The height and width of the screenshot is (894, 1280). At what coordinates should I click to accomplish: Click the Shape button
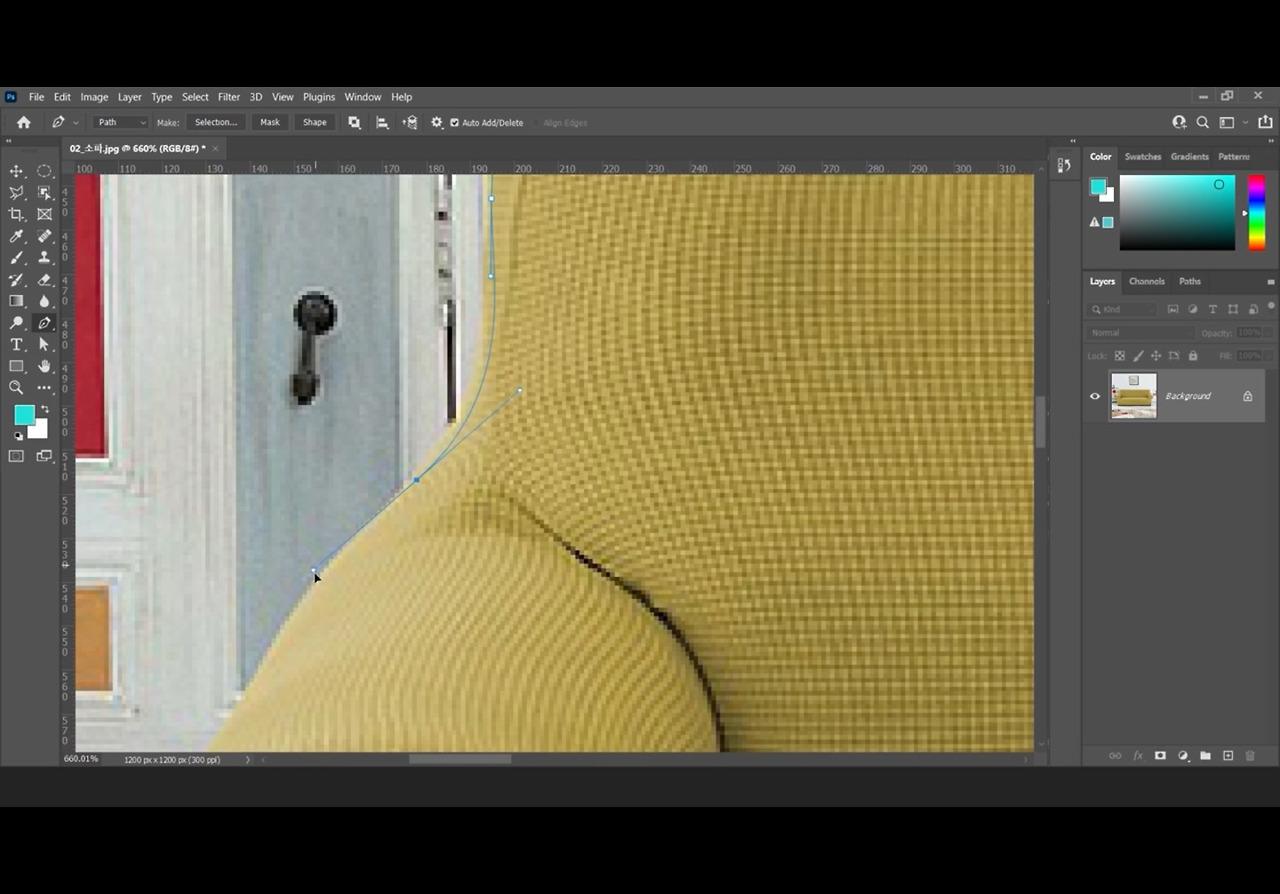coord(315,122)
